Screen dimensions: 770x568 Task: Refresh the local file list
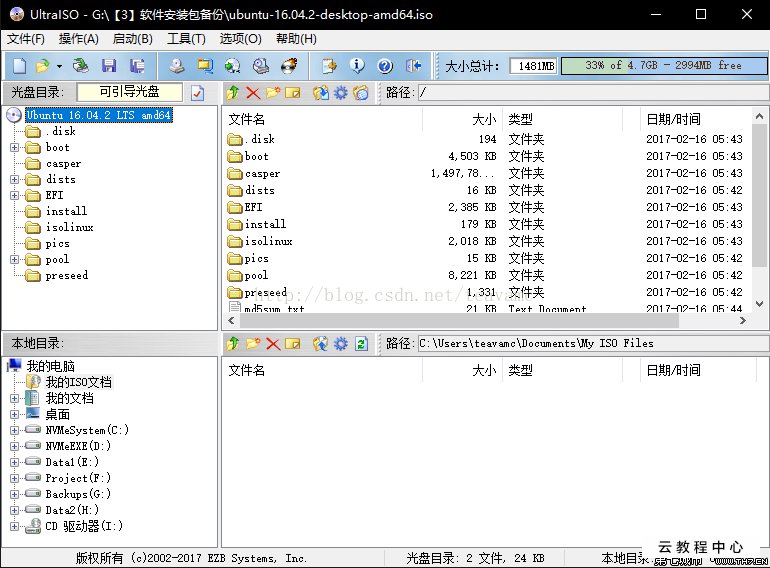tap(361, 344)
